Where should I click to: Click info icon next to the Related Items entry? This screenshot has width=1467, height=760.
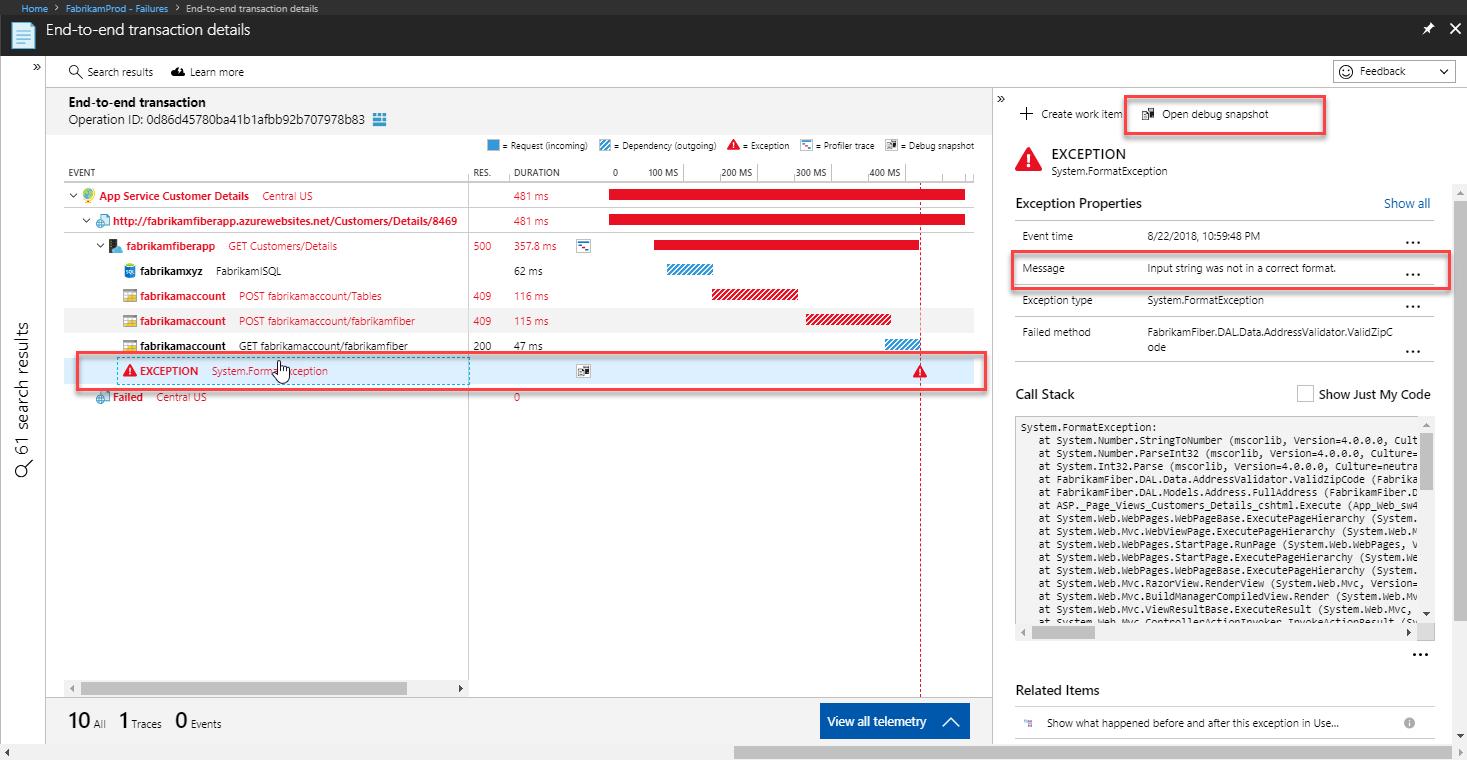point(1410,722)
